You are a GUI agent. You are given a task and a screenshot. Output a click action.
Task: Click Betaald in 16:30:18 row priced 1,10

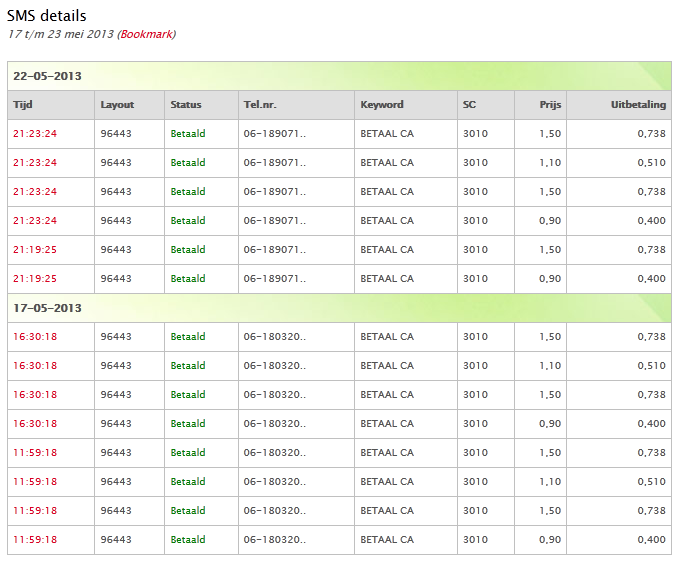[x=188, y=365]
